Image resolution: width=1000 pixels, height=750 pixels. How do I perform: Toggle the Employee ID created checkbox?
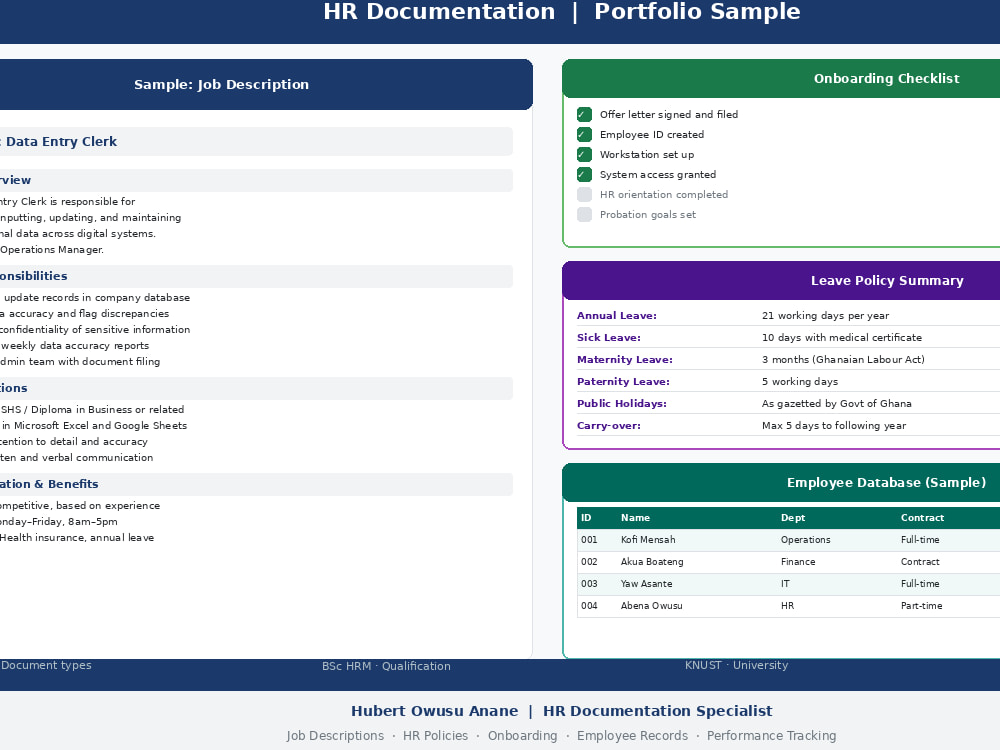(584, 135)
